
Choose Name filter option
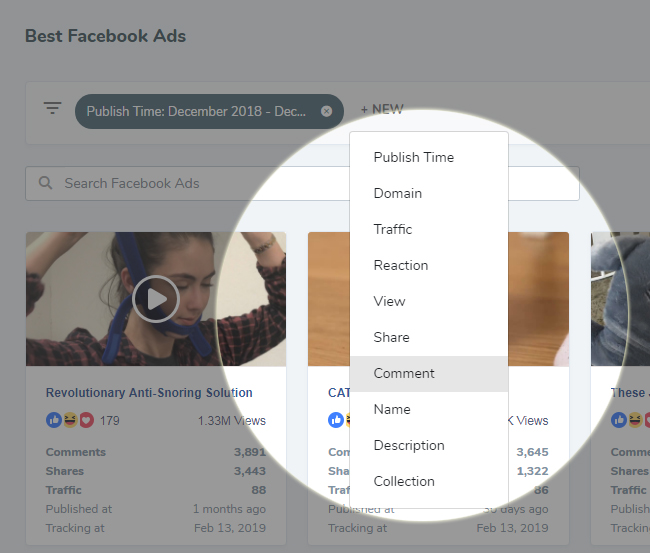[429, 410]
